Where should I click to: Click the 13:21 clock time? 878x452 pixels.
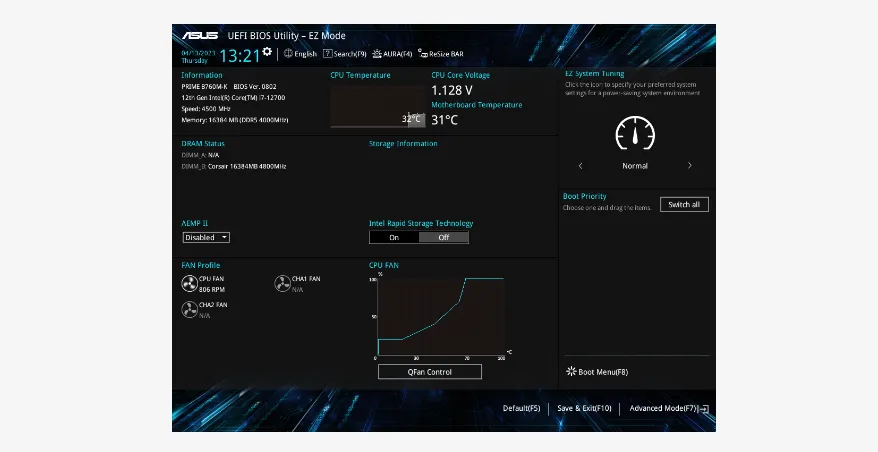[x=240, y=55]
